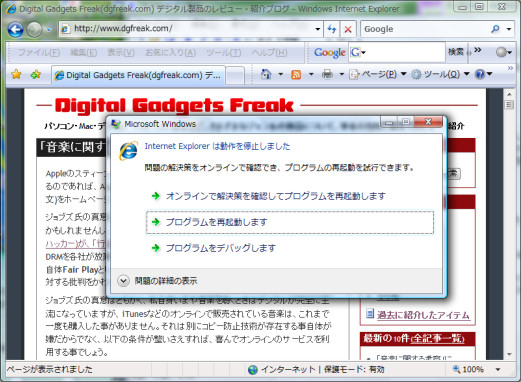This screenshot has height=382, width=521.
Task: Click the Google toolbar 検索 button
Action: click(x=455, y=52)
